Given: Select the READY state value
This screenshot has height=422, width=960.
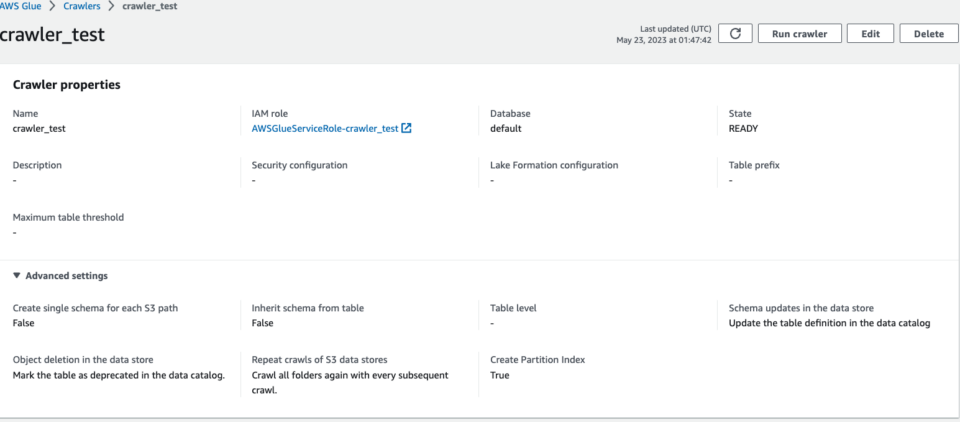Looking at the screenshot, I should click(x=745, y=129).
